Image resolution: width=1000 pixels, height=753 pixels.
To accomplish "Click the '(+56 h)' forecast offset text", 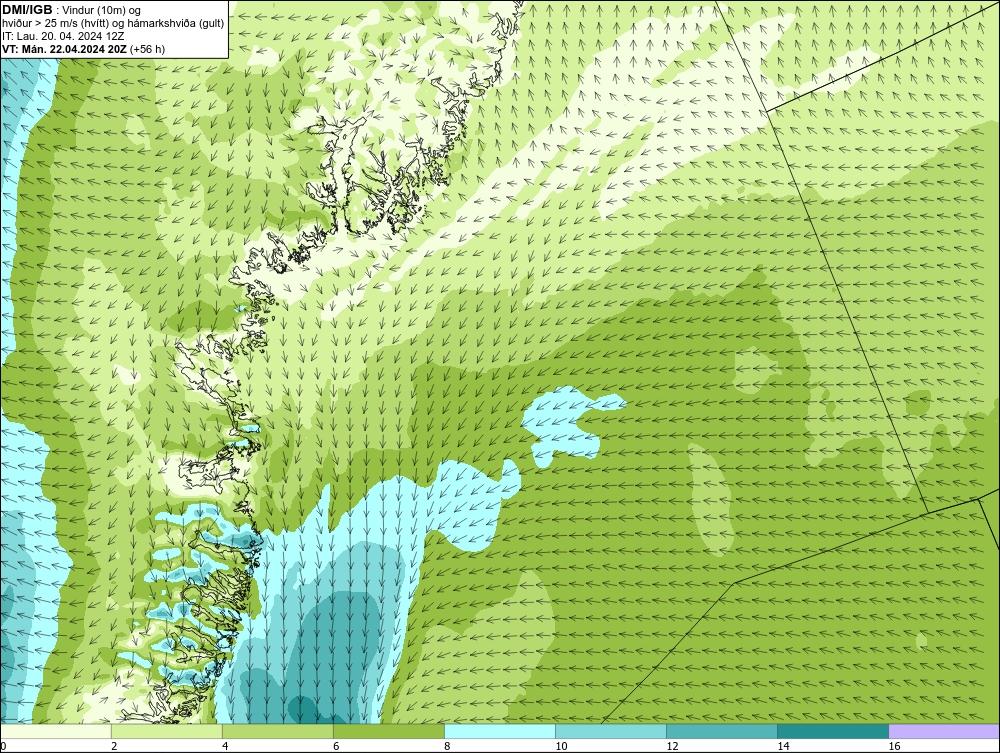I will (147, 49).
